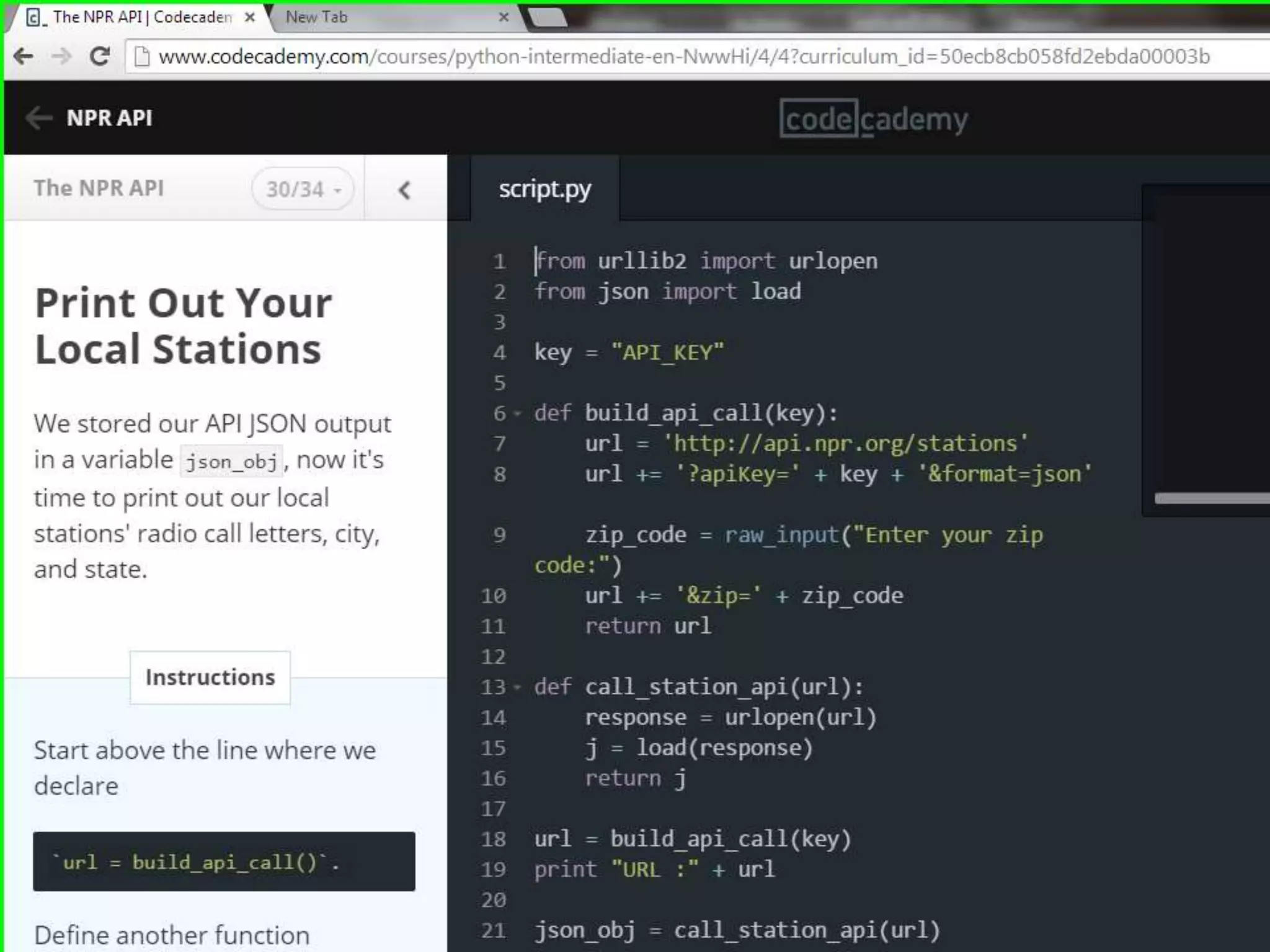The height and width of the screenshot is (952, 1270).
Task: Click 'response = urlopen(url)' on line 14
Action: point(731,718)
